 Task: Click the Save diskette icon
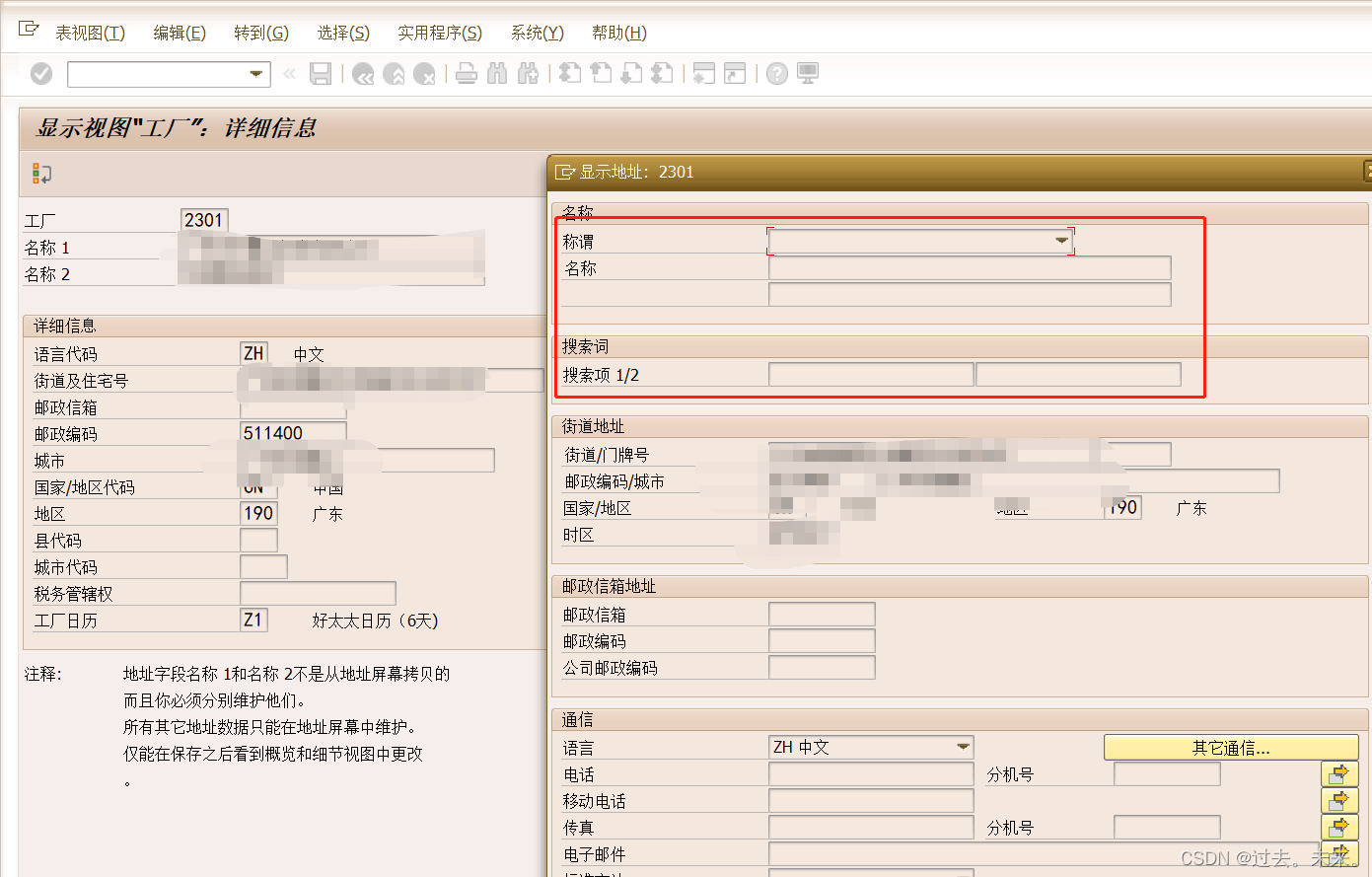coord(321,73)
